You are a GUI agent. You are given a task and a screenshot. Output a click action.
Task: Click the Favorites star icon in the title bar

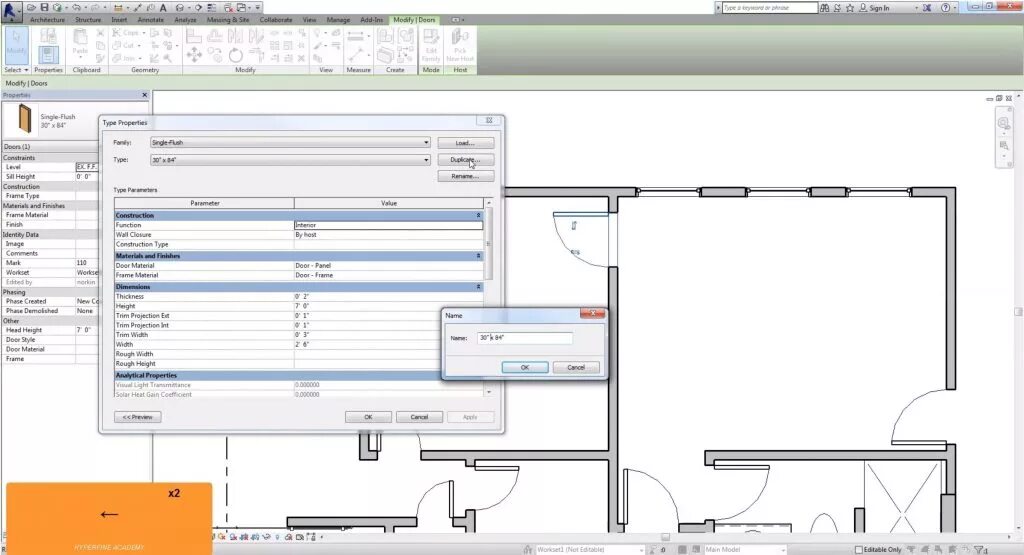tap(850, 8)
